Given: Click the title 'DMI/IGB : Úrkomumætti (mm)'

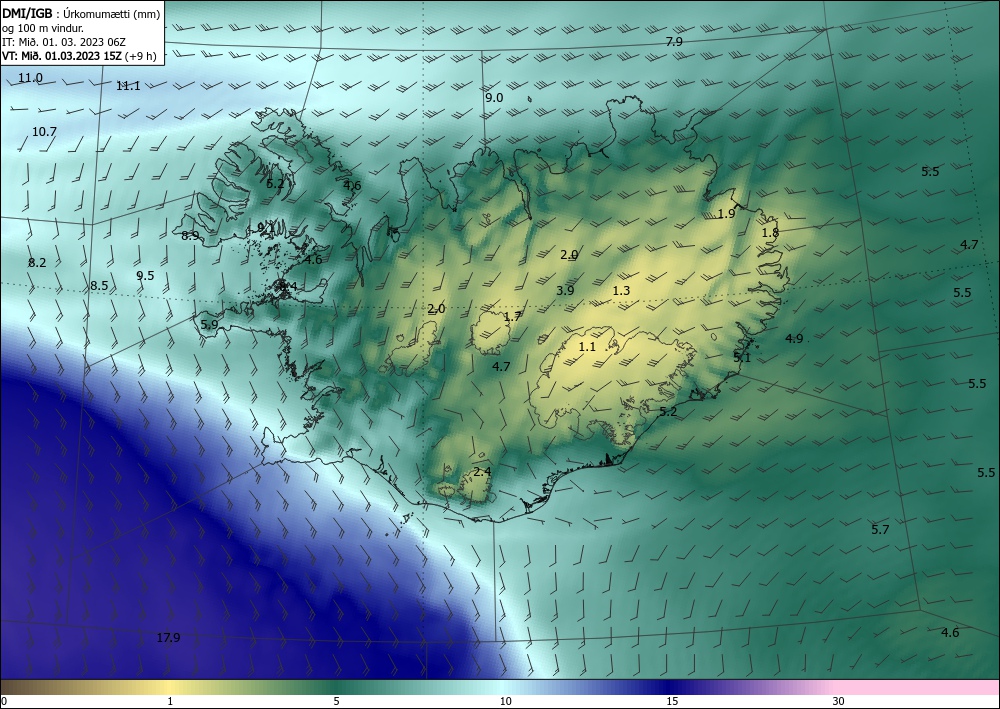Looking at the screenshot, I should pos(81,14).
